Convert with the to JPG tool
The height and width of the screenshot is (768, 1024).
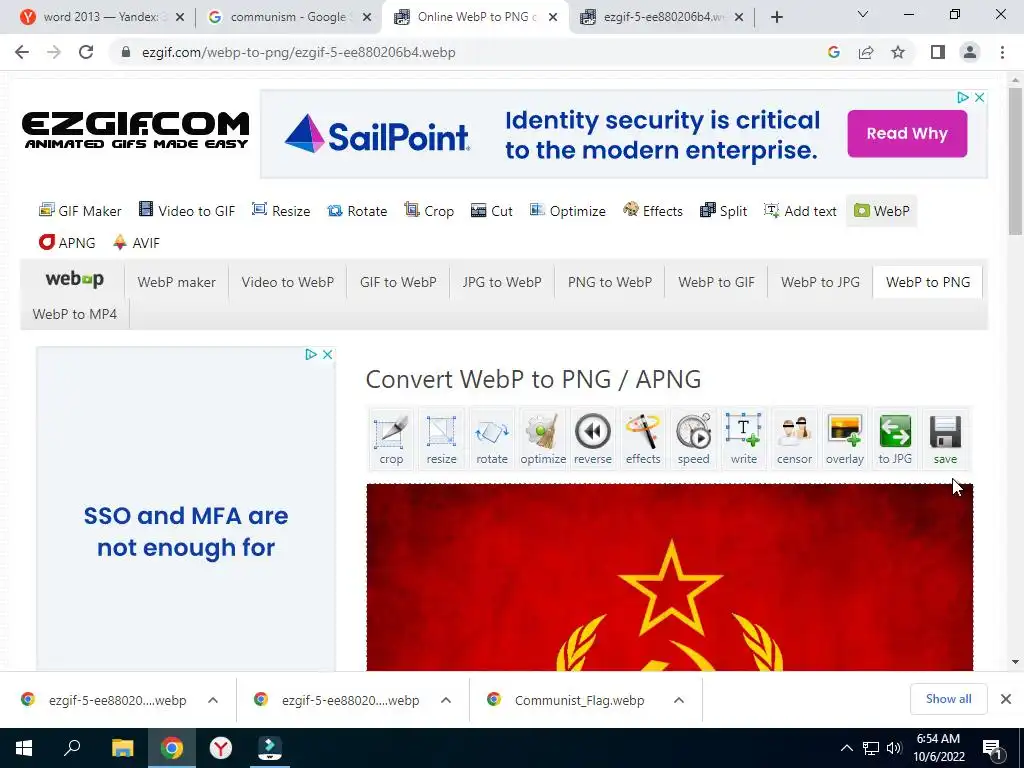tap(895, 438)
